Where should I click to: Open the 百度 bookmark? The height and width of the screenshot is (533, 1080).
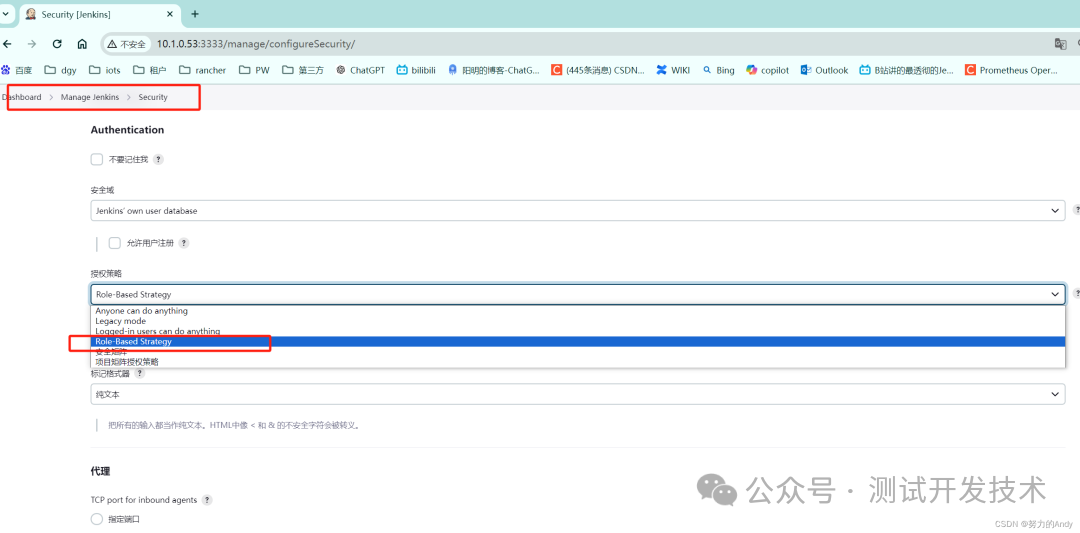click(17, 70)
